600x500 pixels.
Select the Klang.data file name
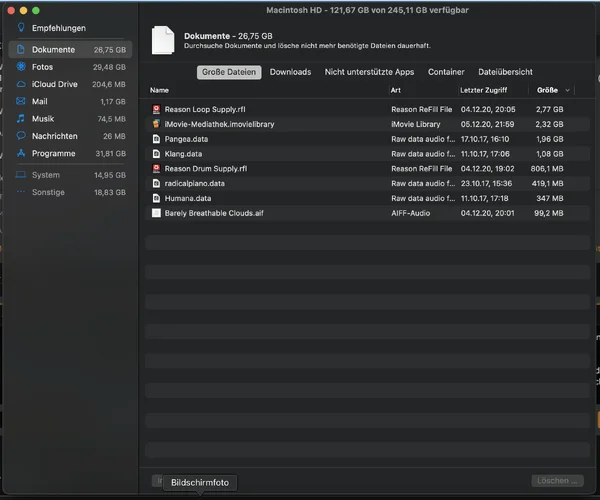[x=183, y=154]
